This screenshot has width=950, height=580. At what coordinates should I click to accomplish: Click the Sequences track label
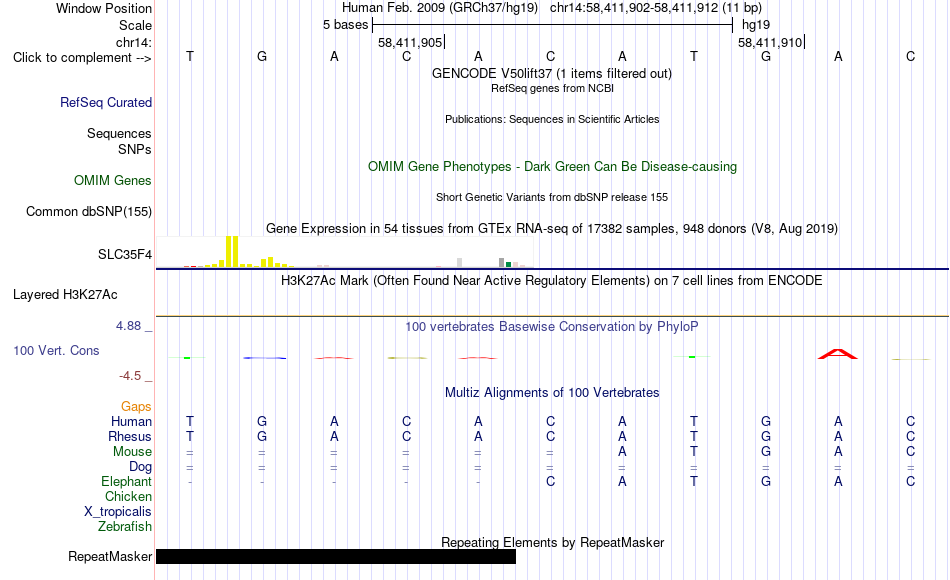(x=119, y=133)
